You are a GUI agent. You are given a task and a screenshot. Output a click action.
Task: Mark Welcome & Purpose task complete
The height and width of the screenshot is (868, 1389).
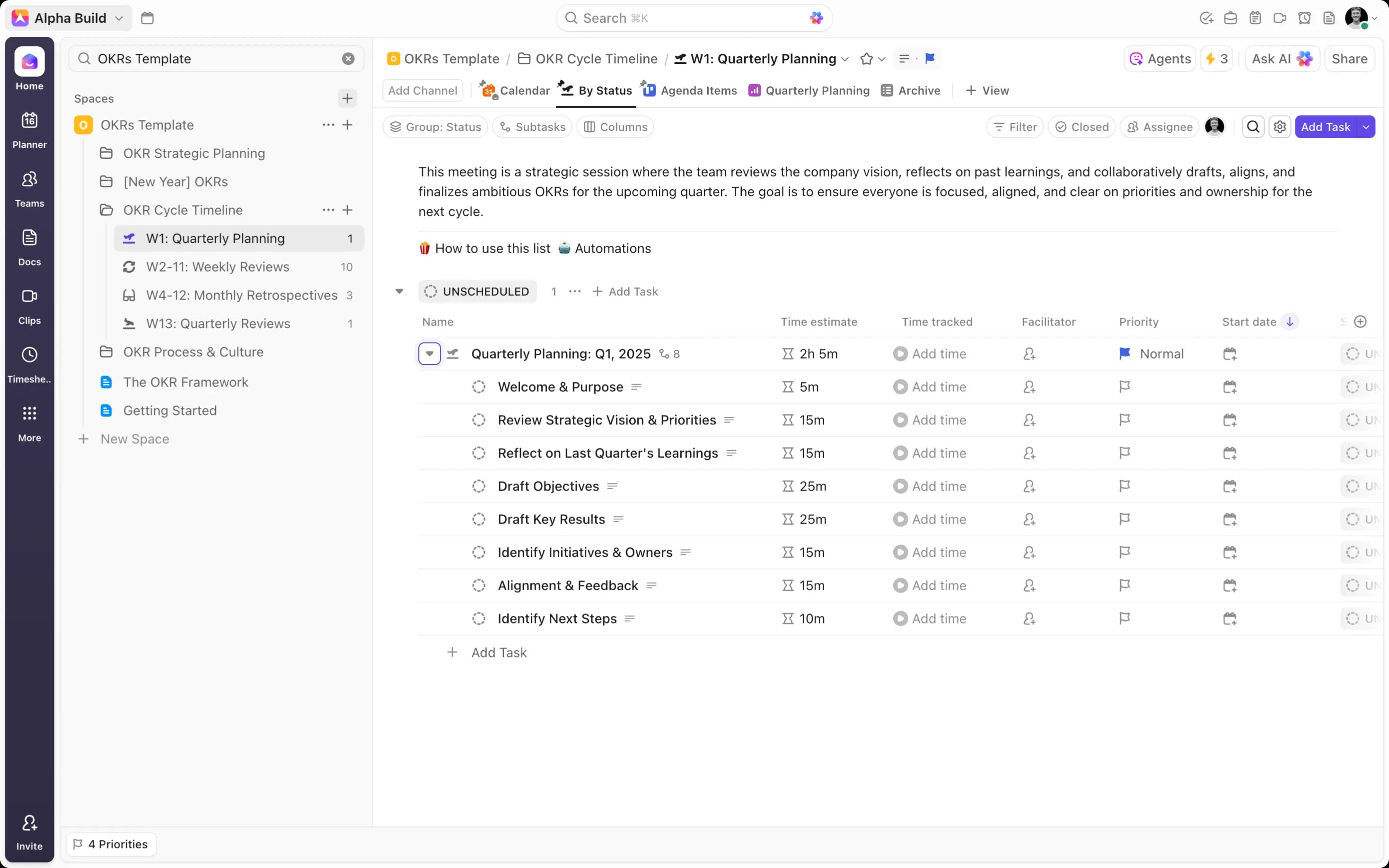click(x=478, y=386)
